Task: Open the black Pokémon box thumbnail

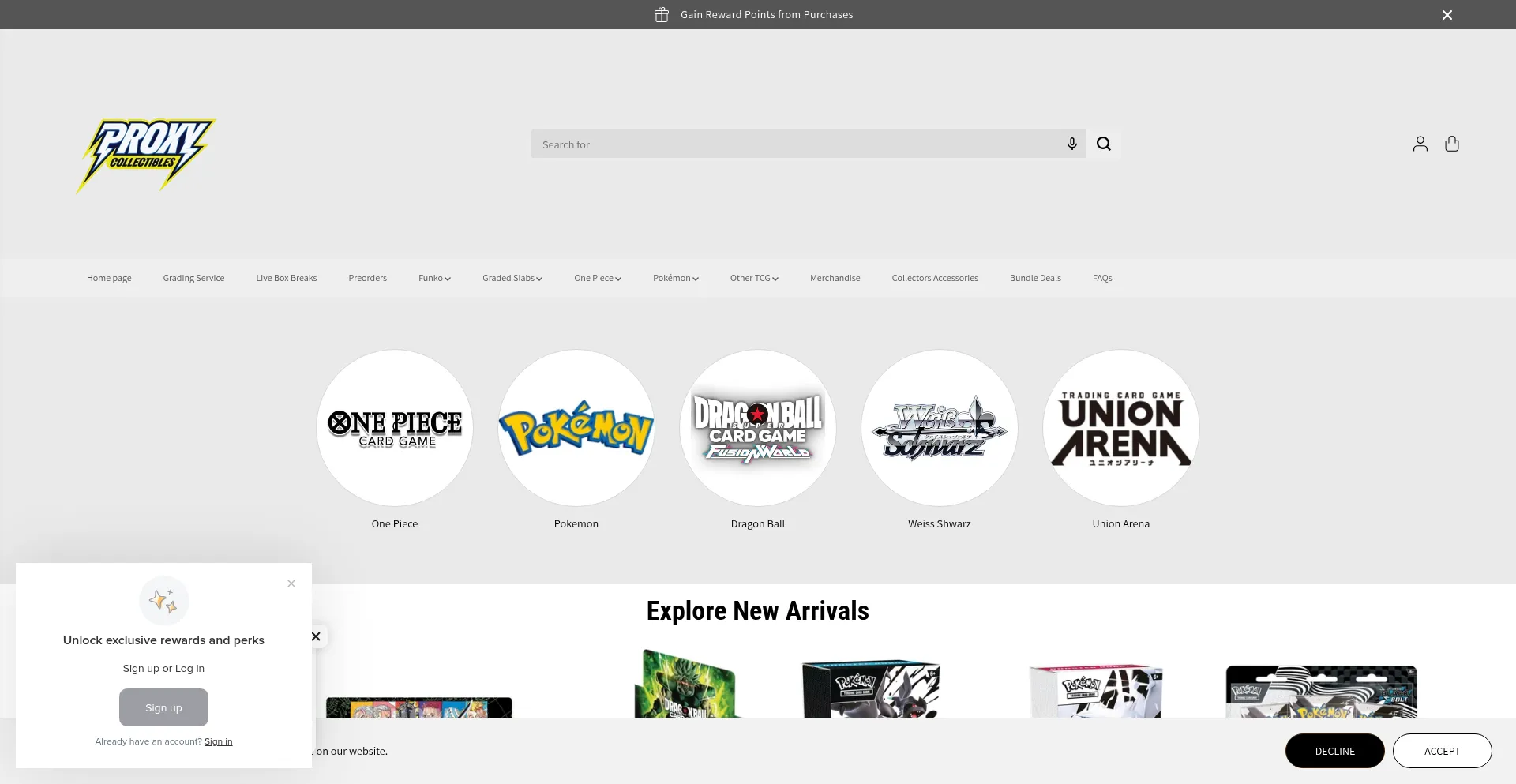Action: tap(871, 689)
